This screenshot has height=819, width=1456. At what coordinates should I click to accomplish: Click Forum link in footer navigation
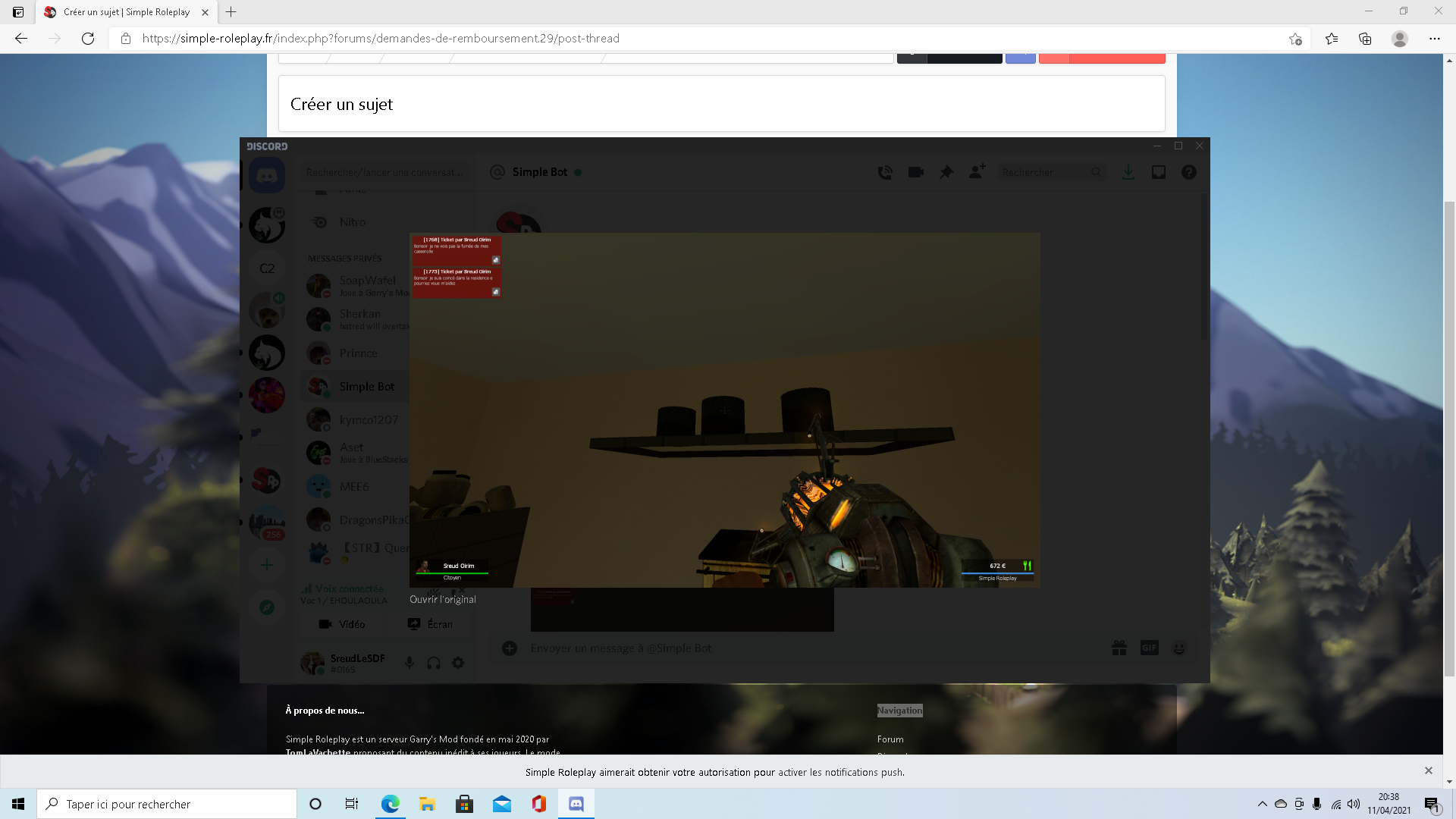click(x=890, y=739)
